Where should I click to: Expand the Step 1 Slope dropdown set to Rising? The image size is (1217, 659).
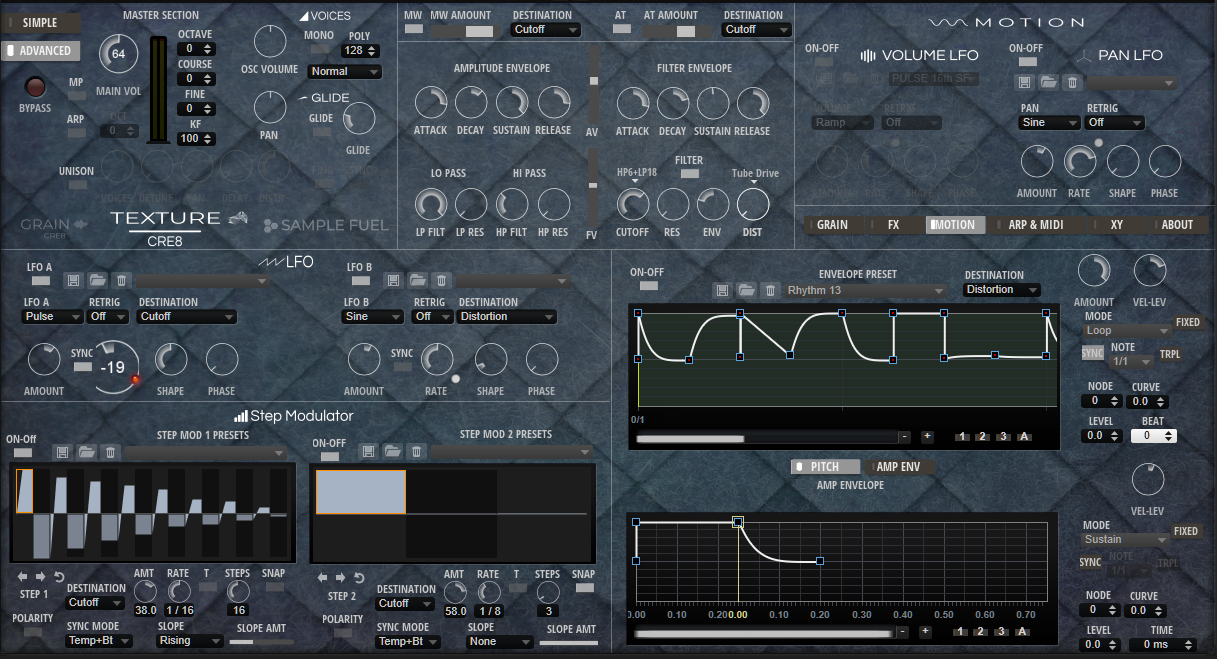[190, 641]
